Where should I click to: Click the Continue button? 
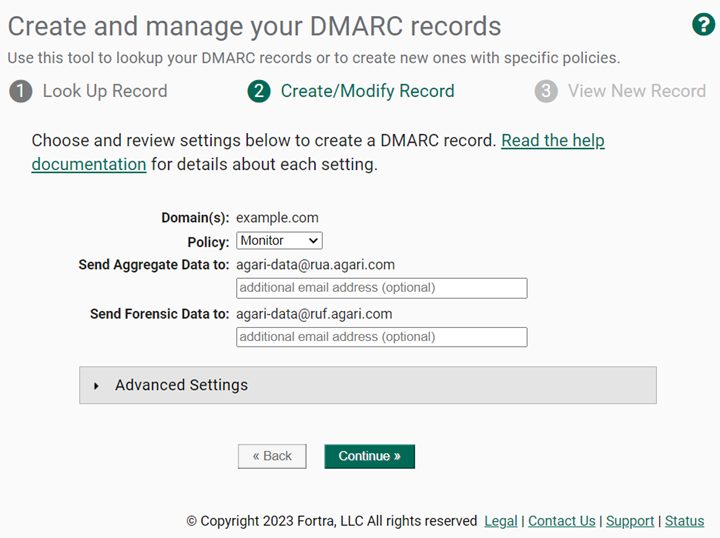(x=370, y=456)
